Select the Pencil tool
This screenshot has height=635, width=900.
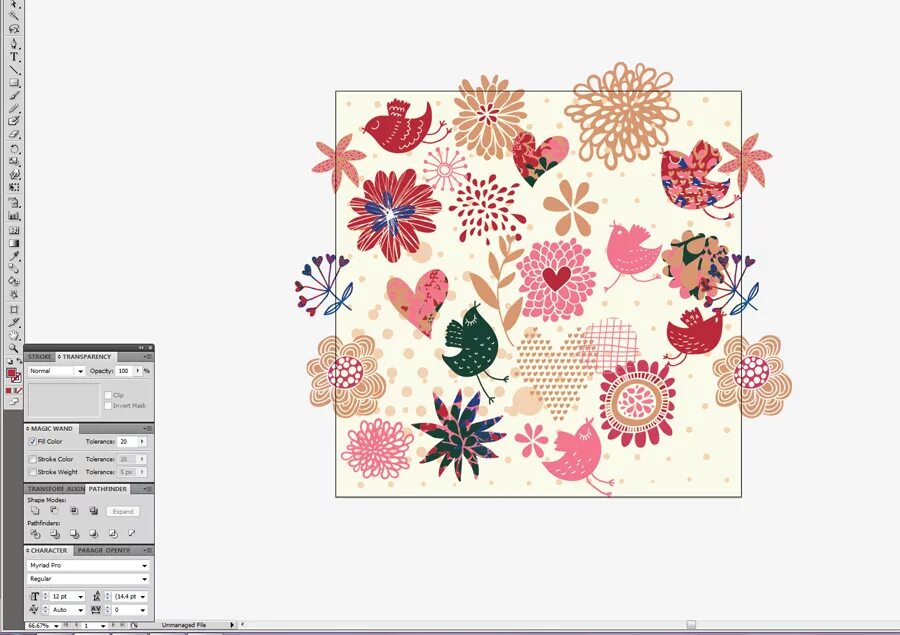[14, 109]
